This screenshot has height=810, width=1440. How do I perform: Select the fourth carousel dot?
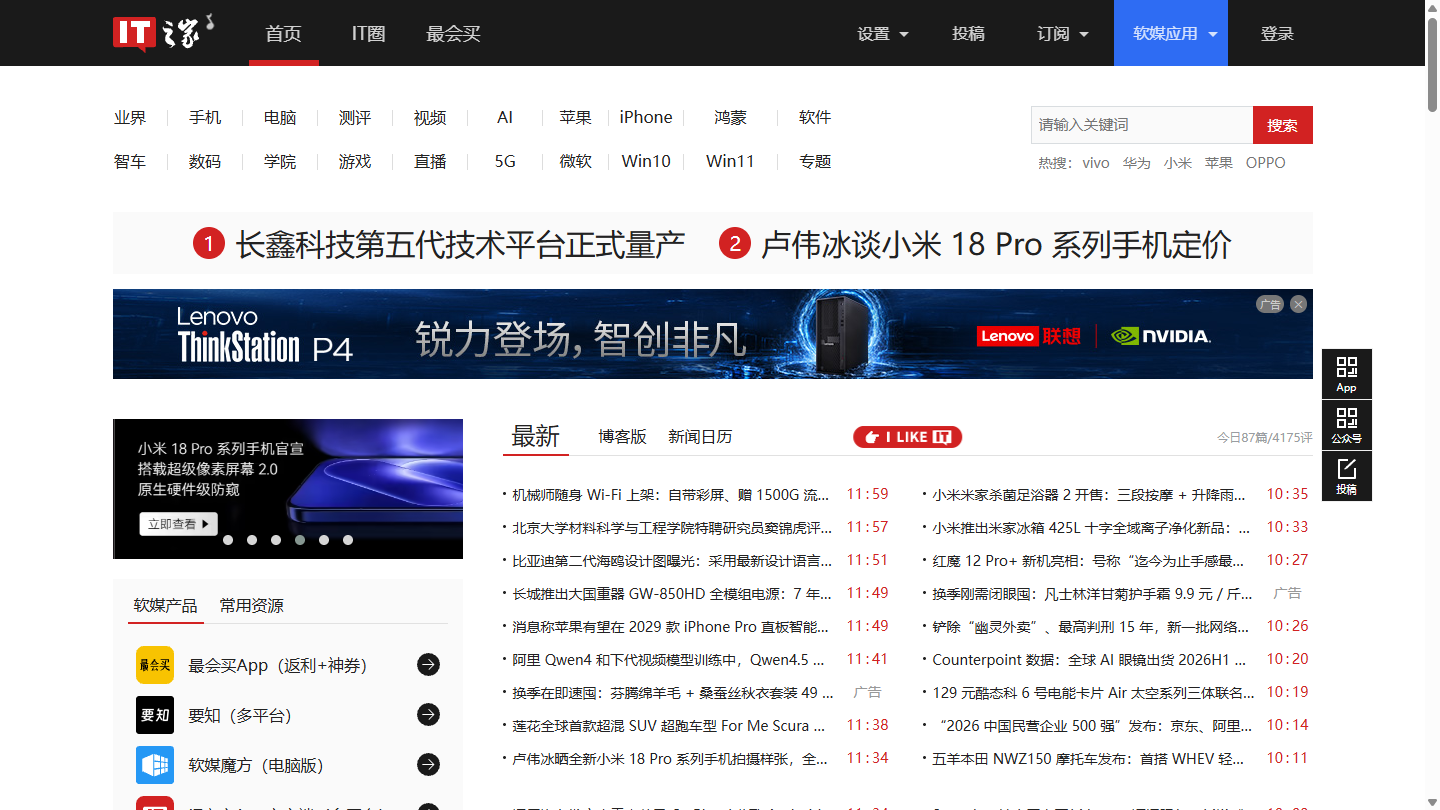coord(300,540)
